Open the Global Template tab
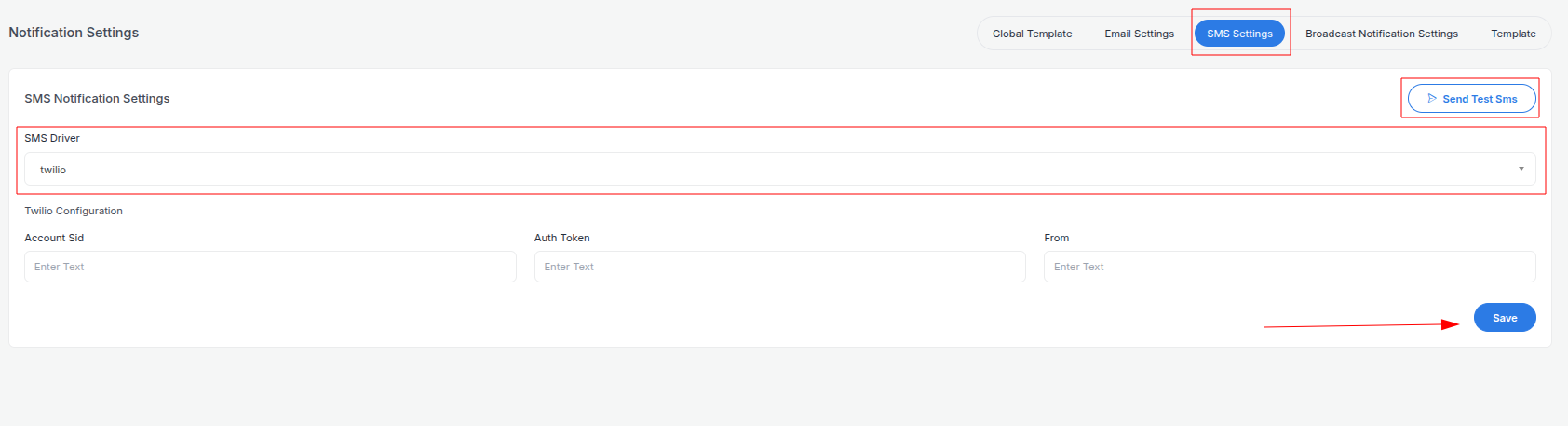Screen dimensions: 1568x426 pos(1032,34)
